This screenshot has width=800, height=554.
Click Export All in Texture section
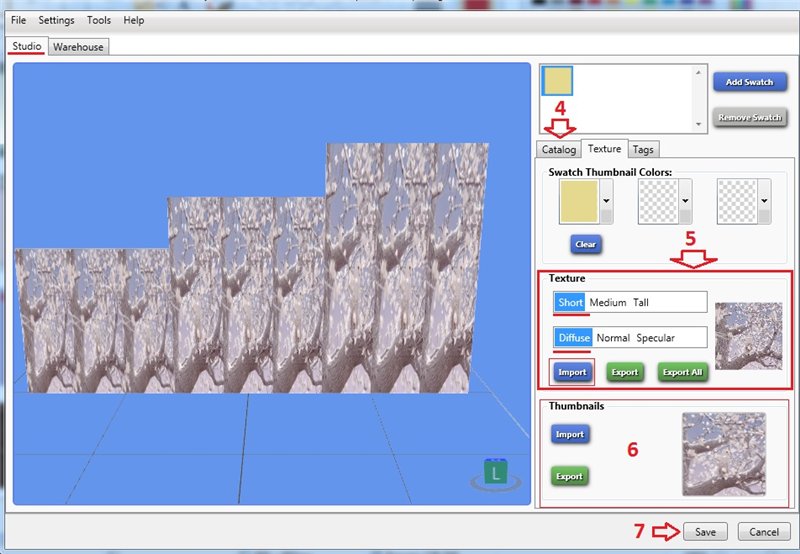pyautogui.click(x=682, y=372)
